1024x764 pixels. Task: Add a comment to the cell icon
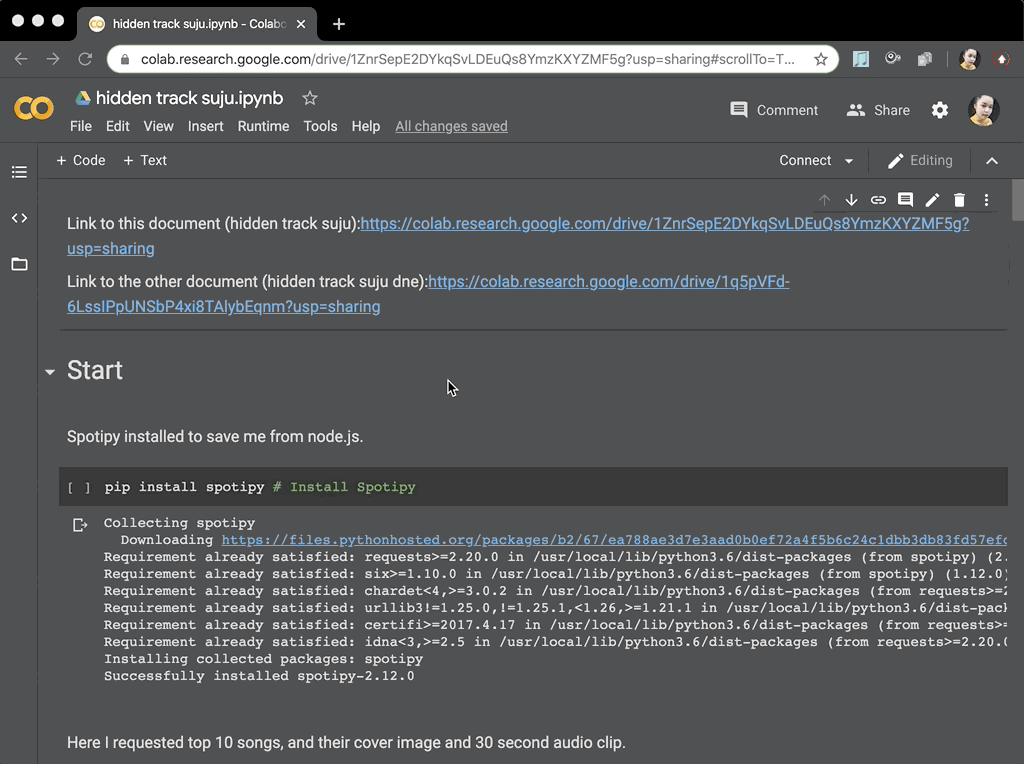(905, 200)
